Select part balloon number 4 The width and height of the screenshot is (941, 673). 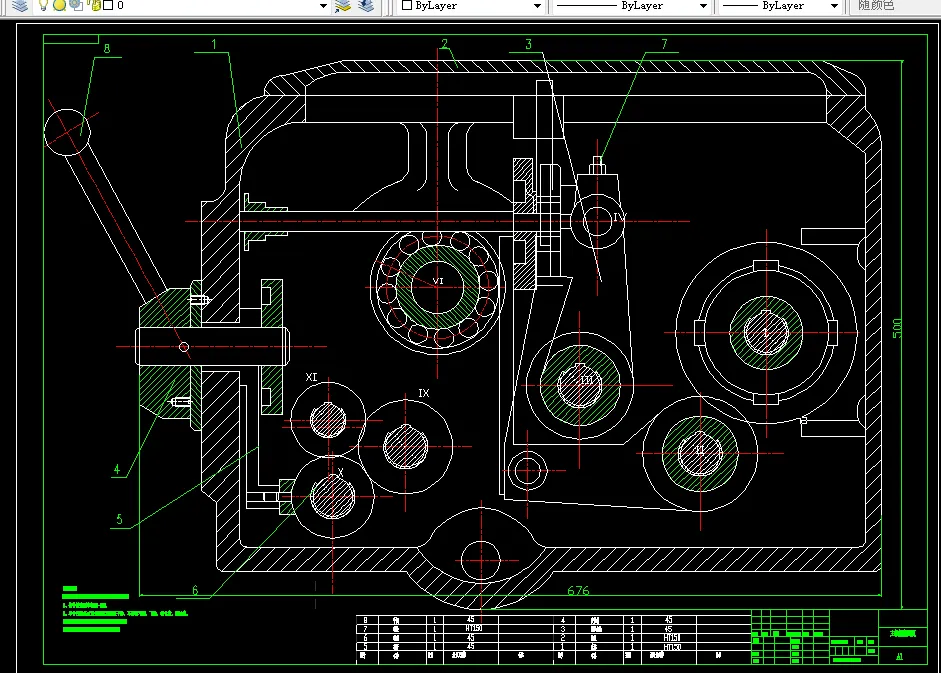(x=116, y=469)
